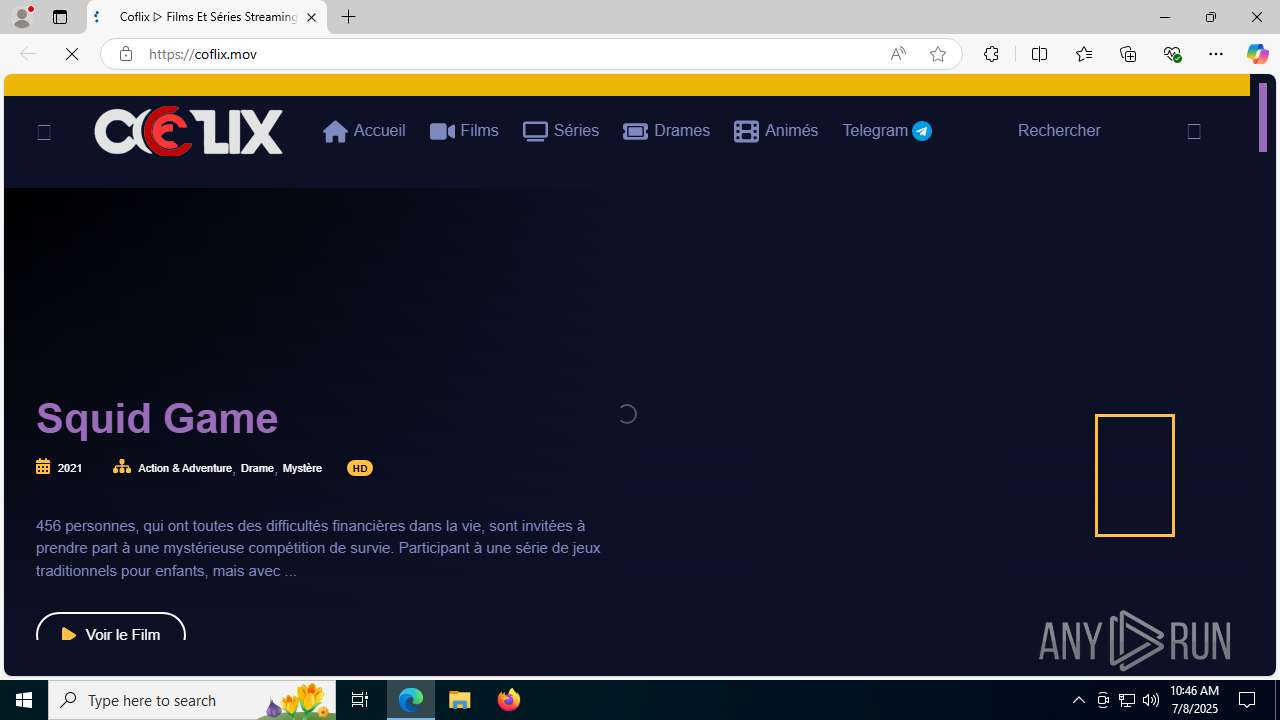Open the Drames section
Image resolution: width=1280 pixels, height=720 pixels.
tap(666, 131)
